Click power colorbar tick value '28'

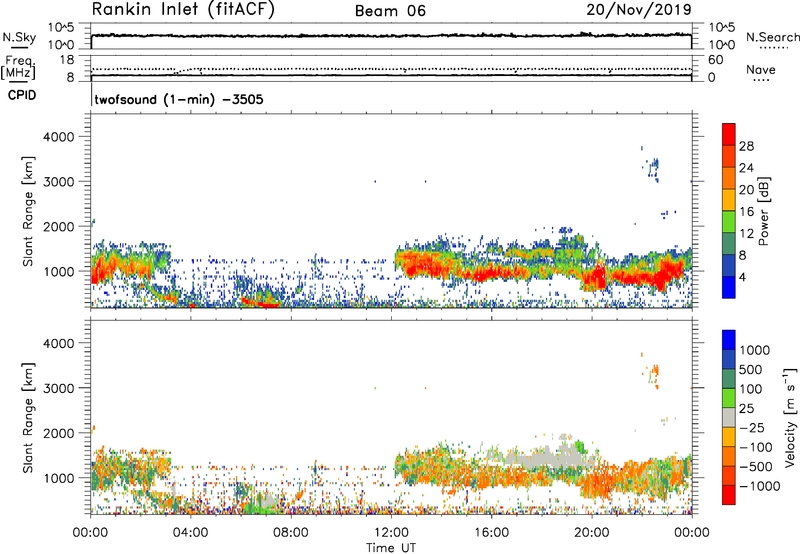[x=746, y=146]
